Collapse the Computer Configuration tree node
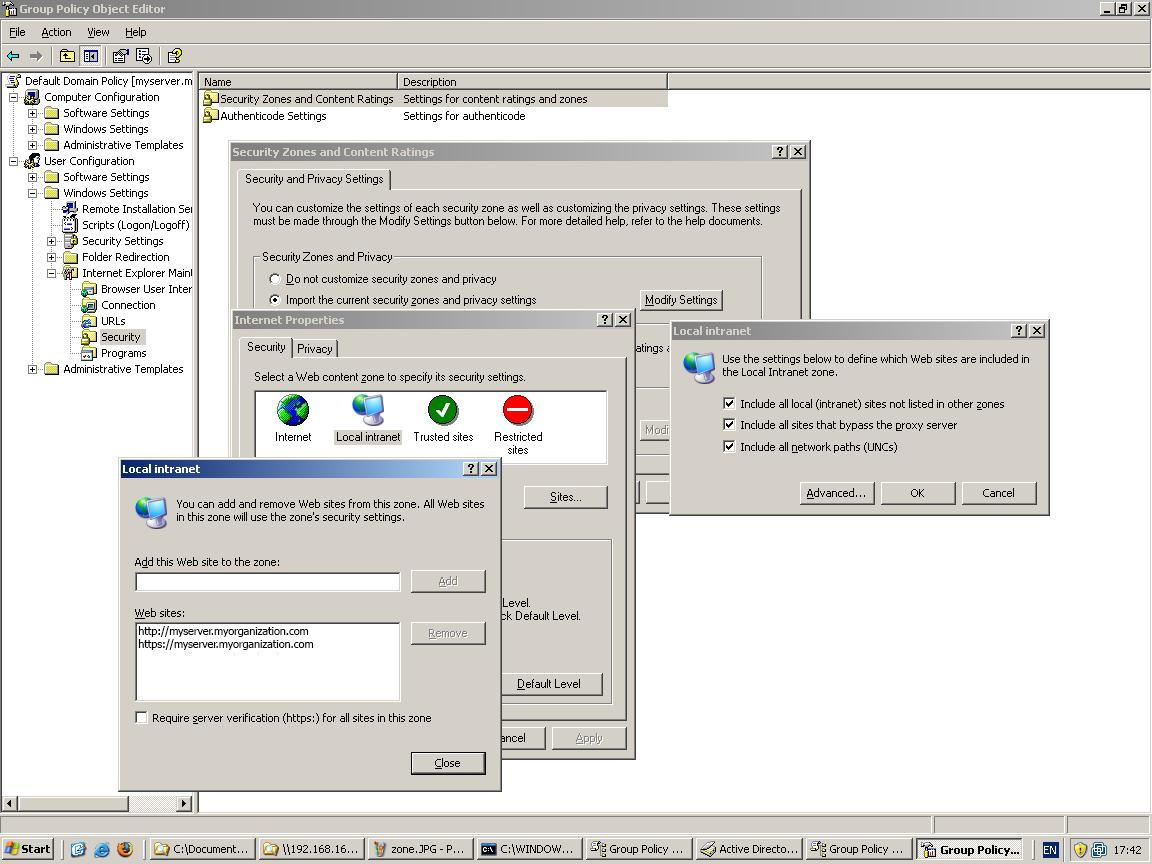The width and height of the screenshot is (1152, 864). pos(14,97)
